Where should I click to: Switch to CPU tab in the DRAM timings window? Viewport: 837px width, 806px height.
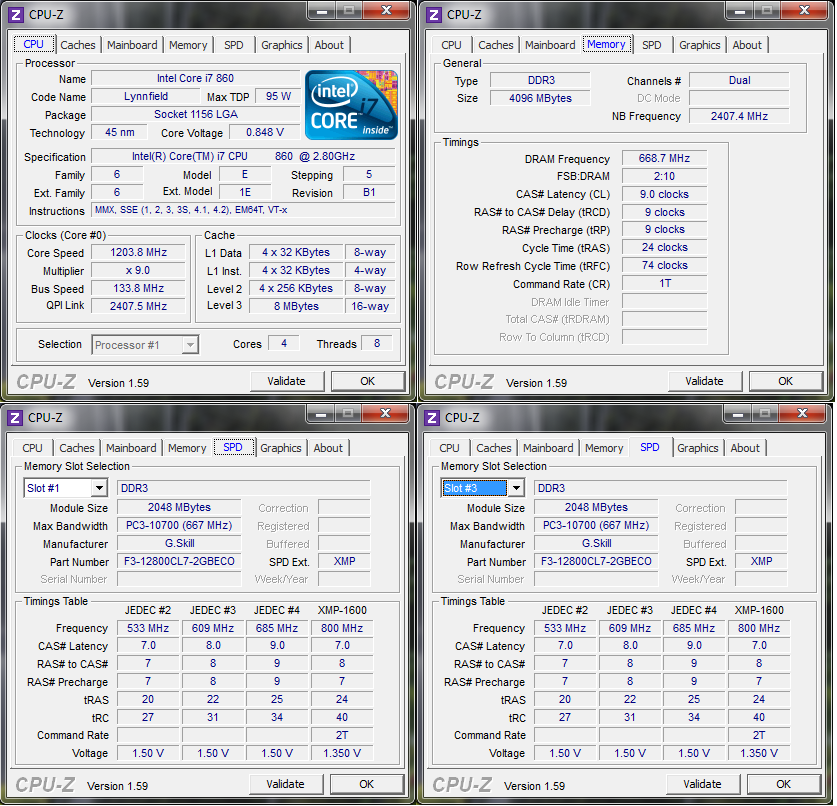click(x=452, y=45)
